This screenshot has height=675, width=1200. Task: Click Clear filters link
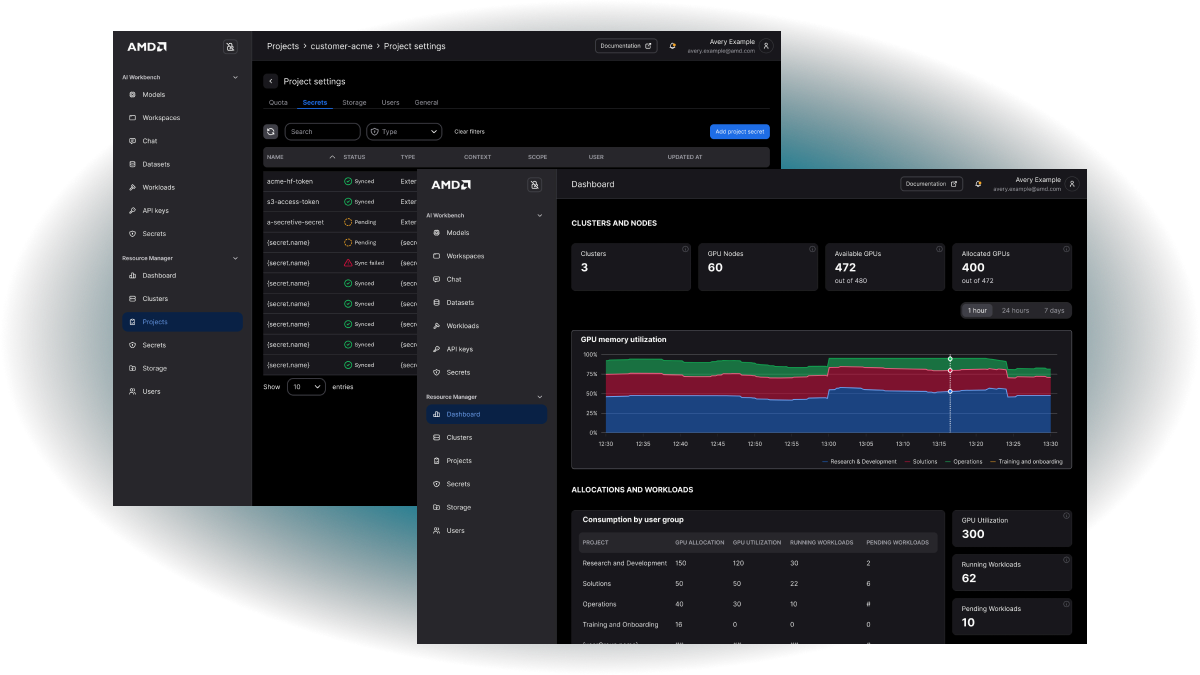[469, 132]
